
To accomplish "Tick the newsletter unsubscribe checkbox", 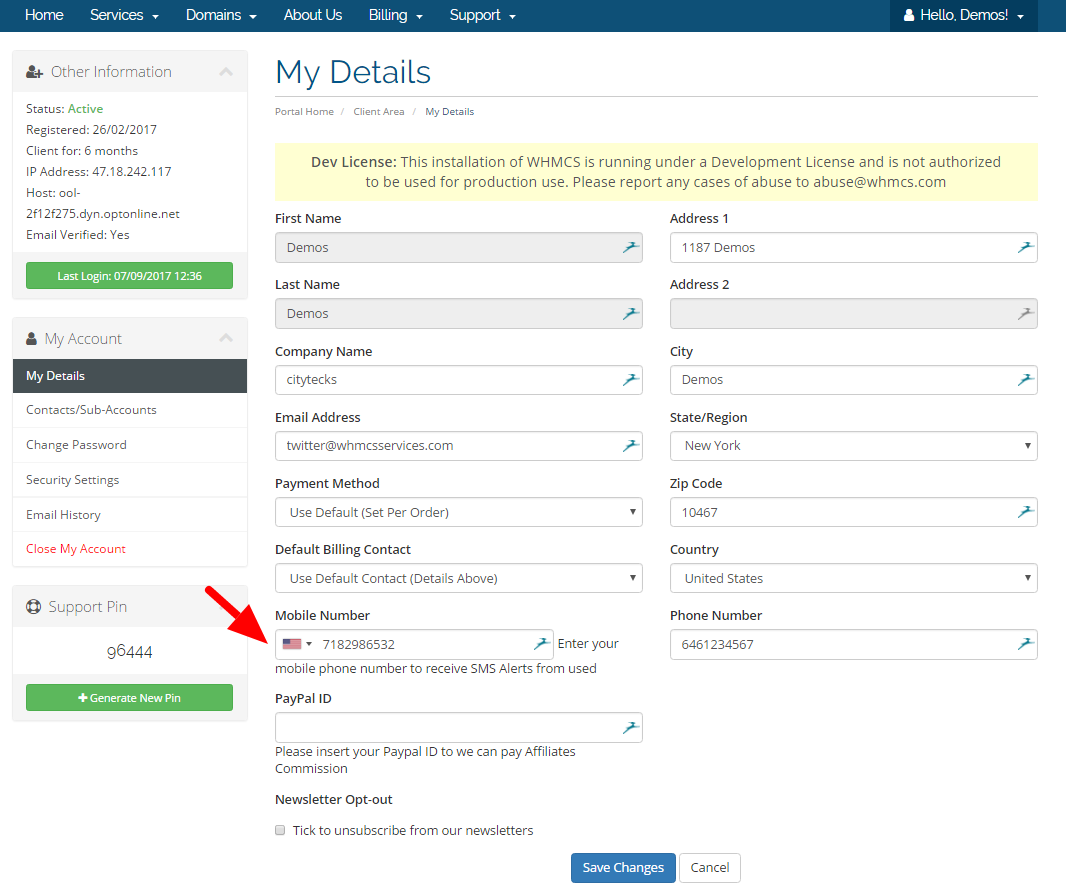I will pyautogui.click(x=280, y=830).
